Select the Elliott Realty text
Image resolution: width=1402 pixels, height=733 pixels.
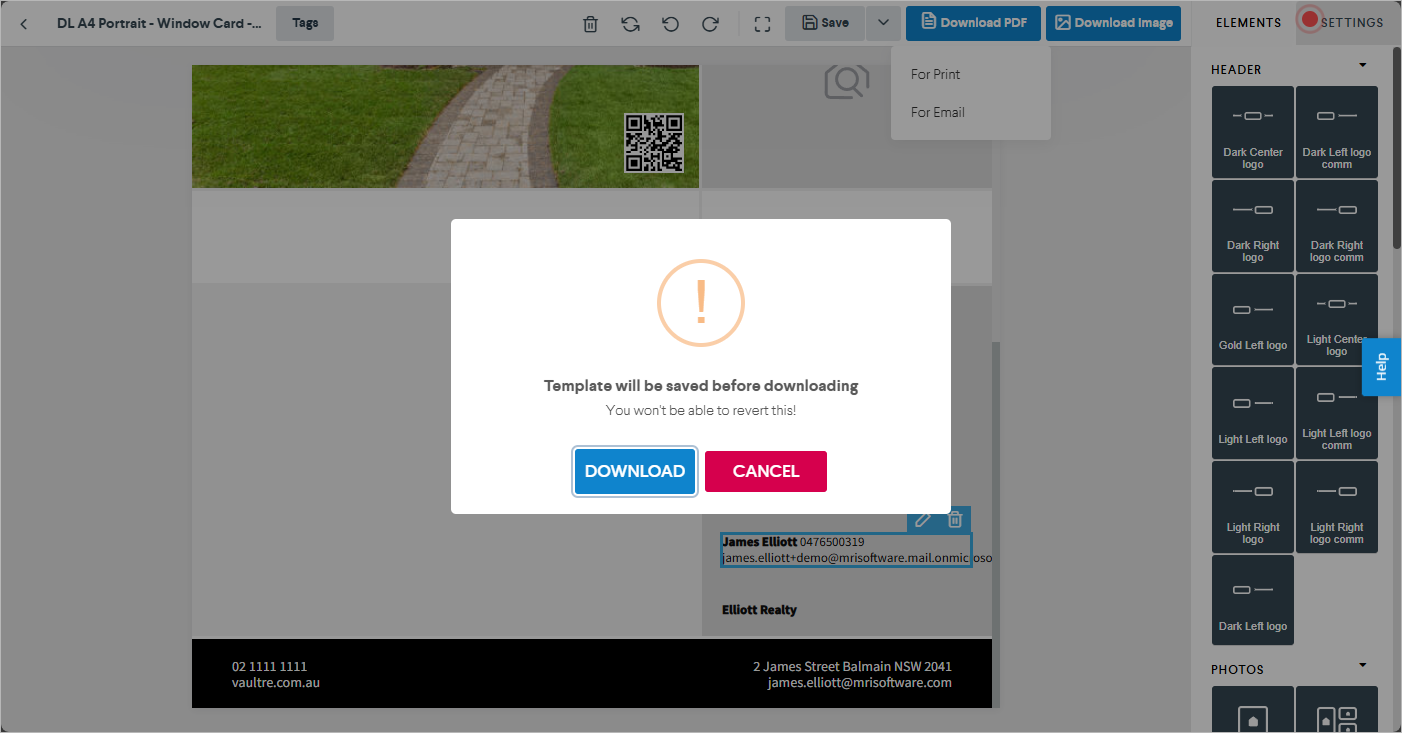tap(759, 609)
